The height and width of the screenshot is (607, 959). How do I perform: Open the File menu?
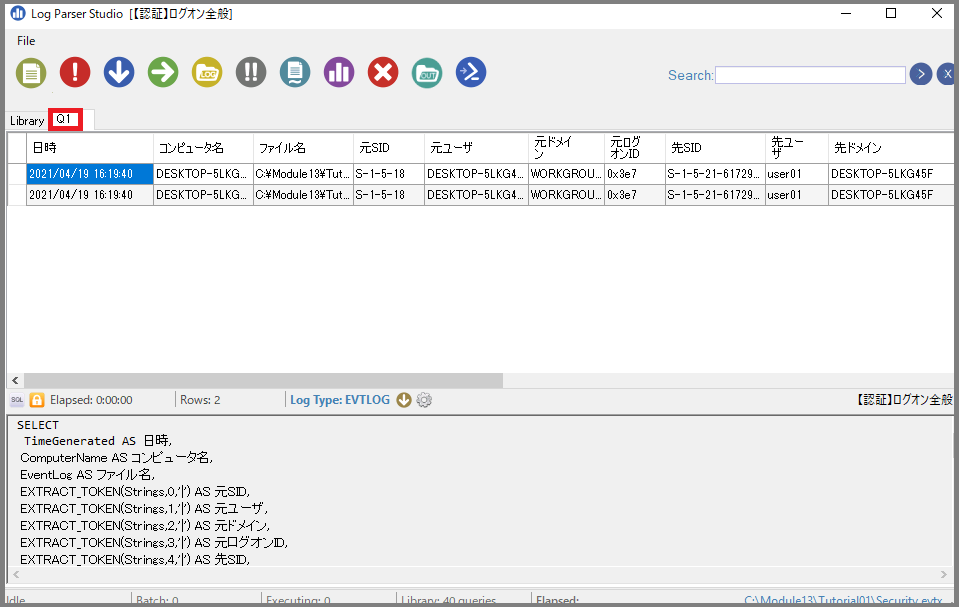tap(26, 41)
